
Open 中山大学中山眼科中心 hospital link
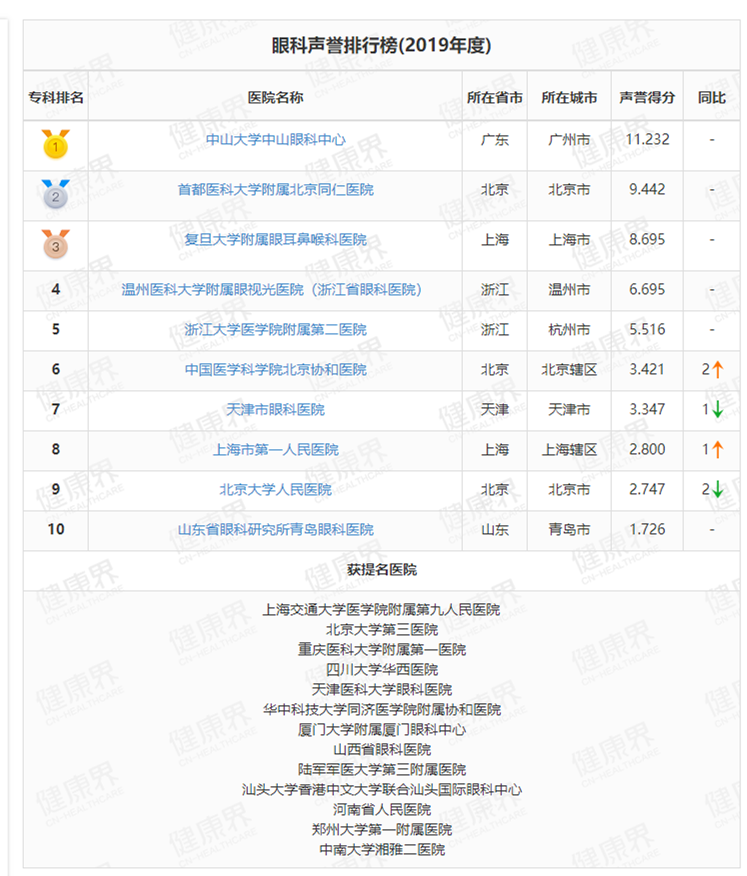[275, 140]
